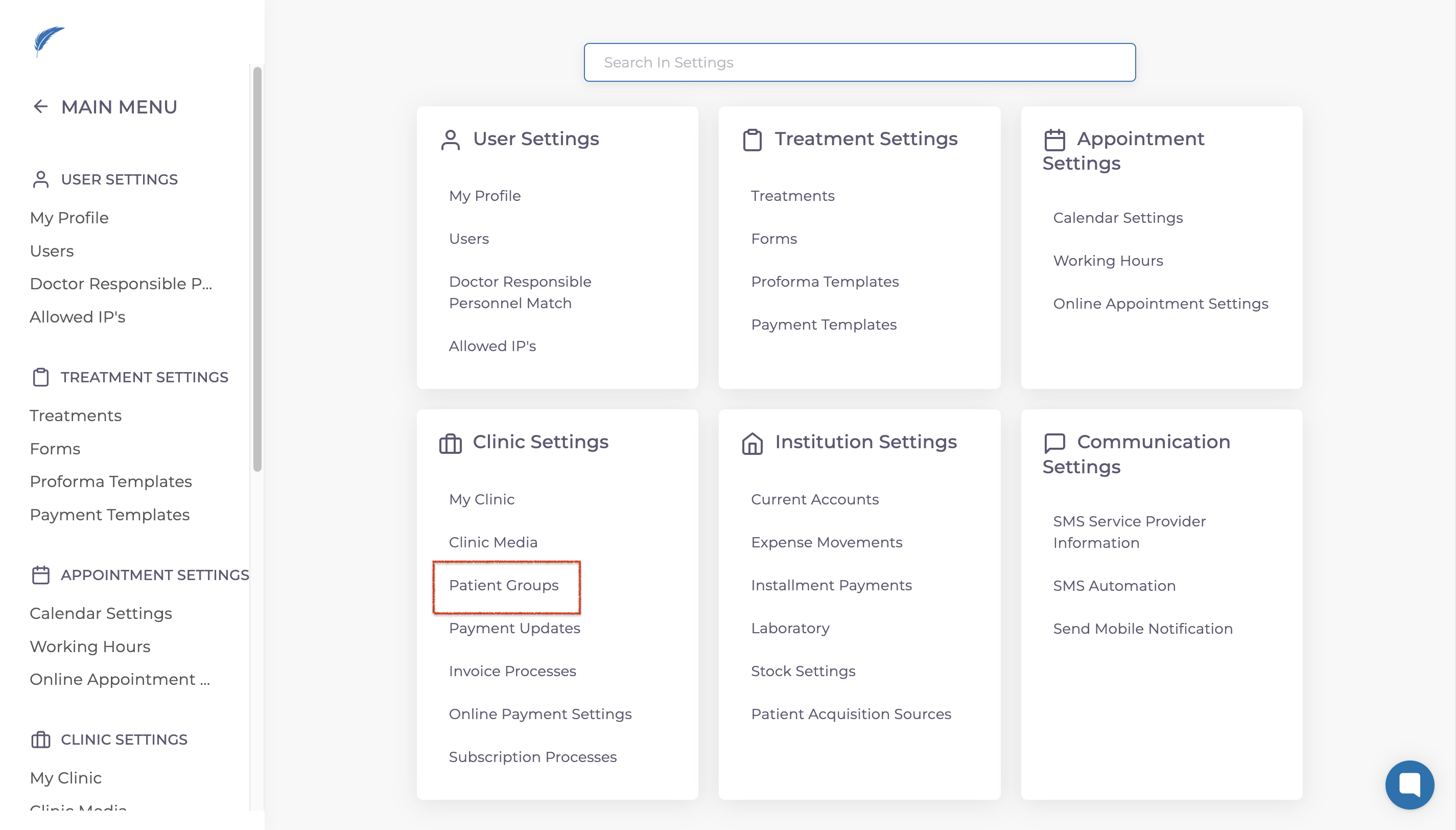This screenshot has width=1456, height=830.
Task: Click the speech bubble icon on Communication Settings card
Action: point(1054,443)
